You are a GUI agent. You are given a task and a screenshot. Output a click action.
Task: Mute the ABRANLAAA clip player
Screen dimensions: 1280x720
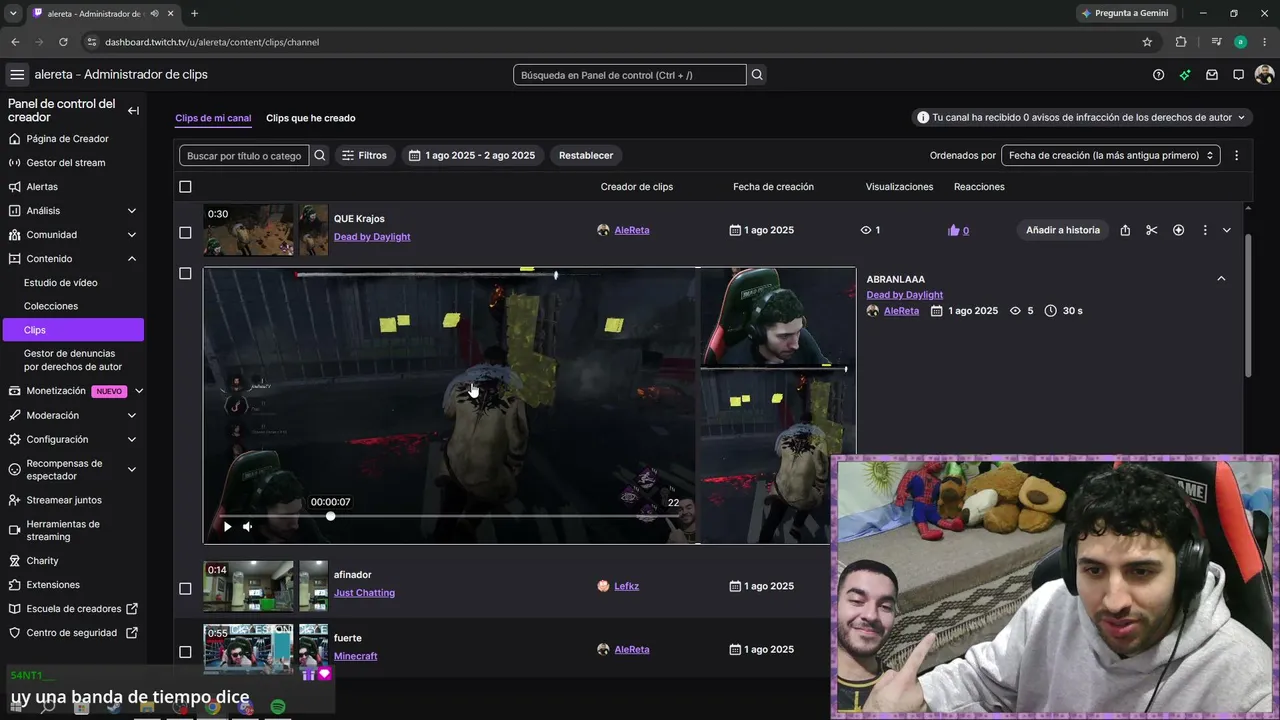(x=247, y=526)
